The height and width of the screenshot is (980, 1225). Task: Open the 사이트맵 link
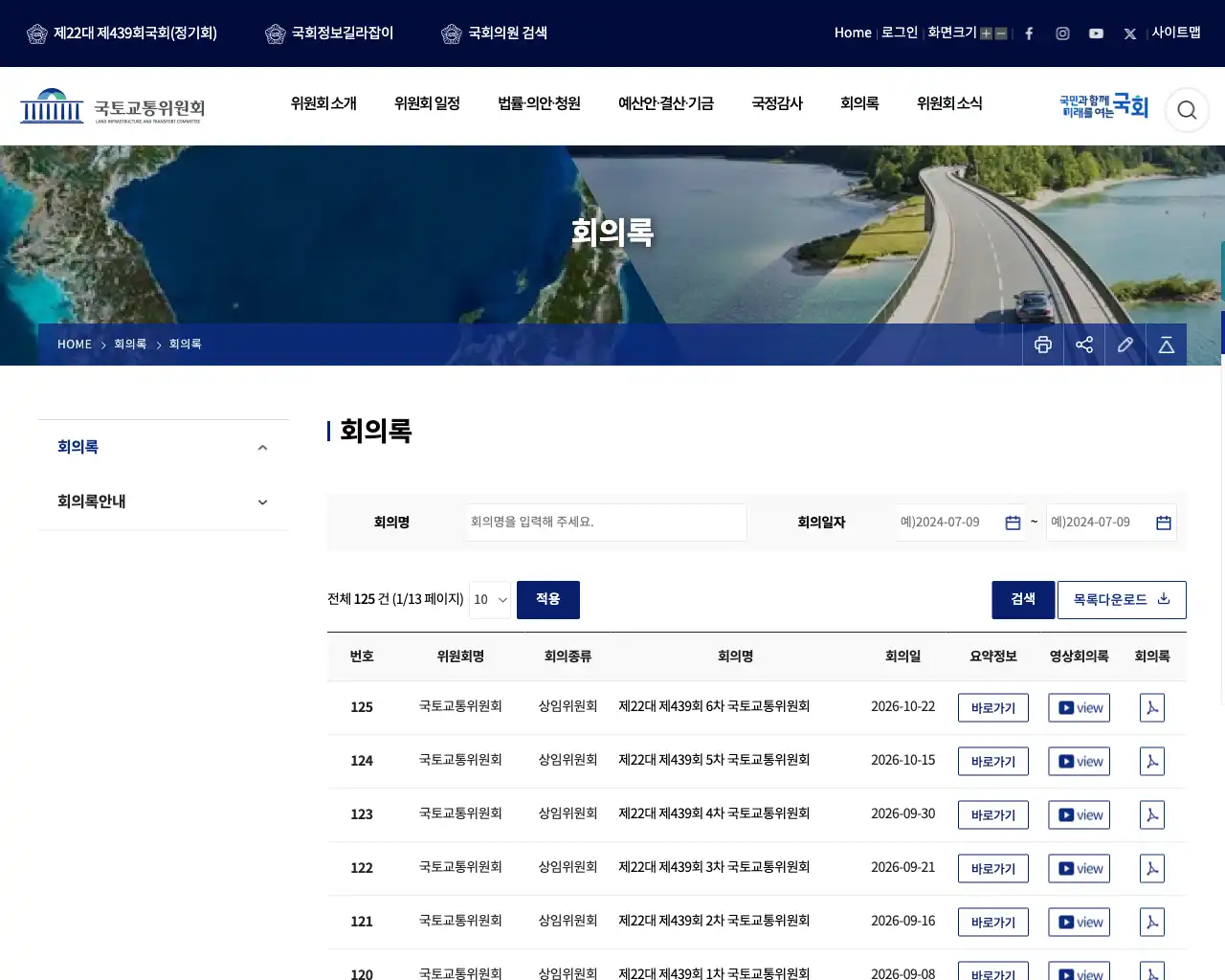(1176, 33)
